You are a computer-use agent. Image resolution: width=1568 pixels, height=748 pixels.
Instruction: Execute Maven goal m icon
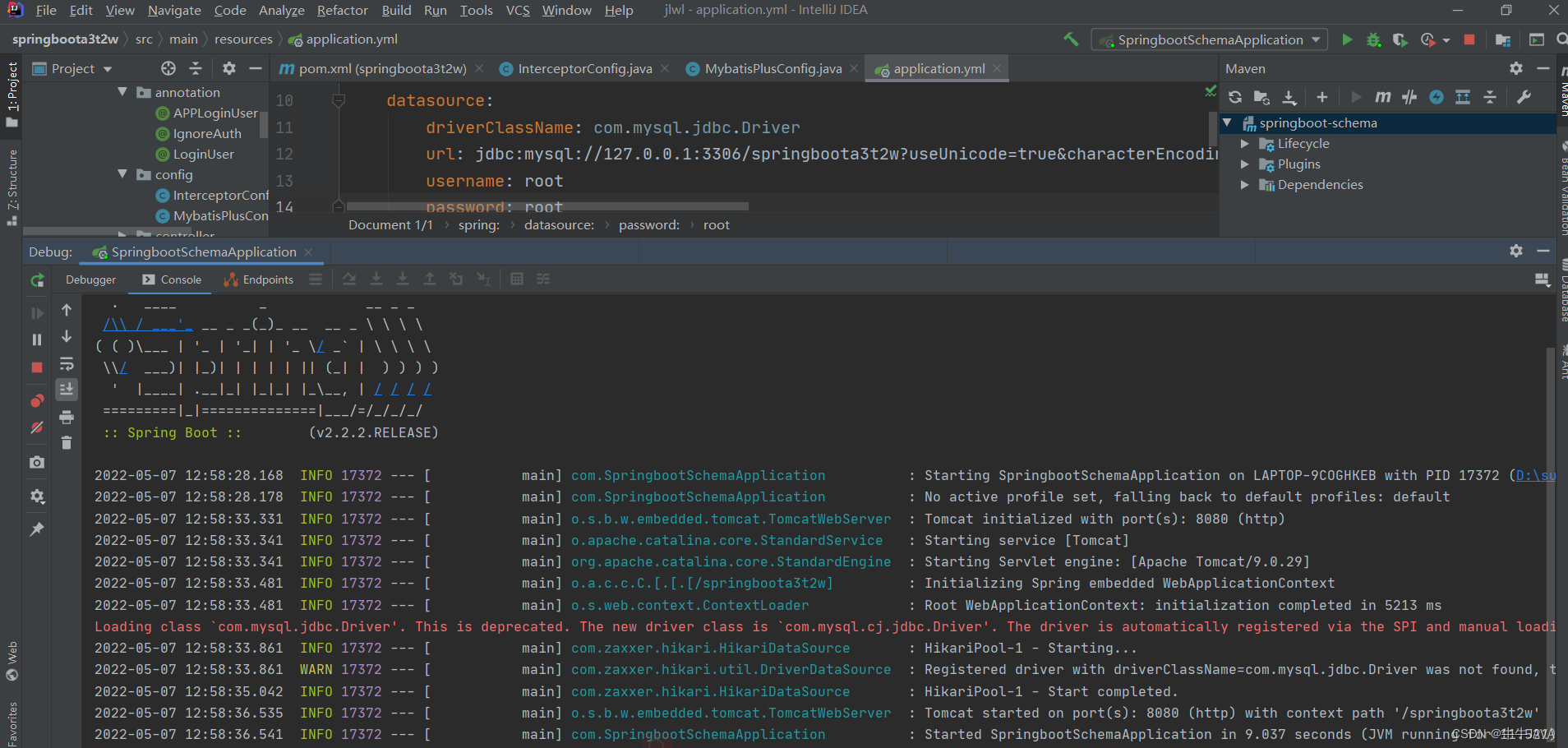(x=1383, y=97)
